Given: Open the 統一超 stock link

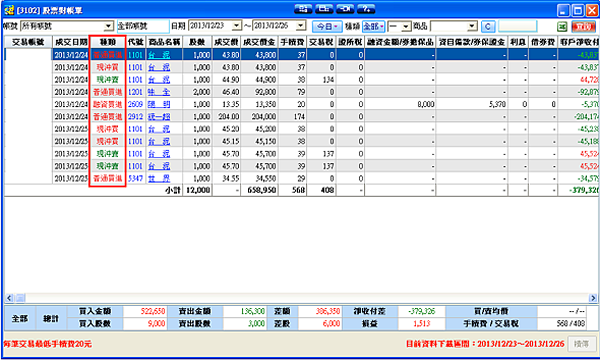Looking at the screenshot, I should pyautogui.click(x=159, y=116).
